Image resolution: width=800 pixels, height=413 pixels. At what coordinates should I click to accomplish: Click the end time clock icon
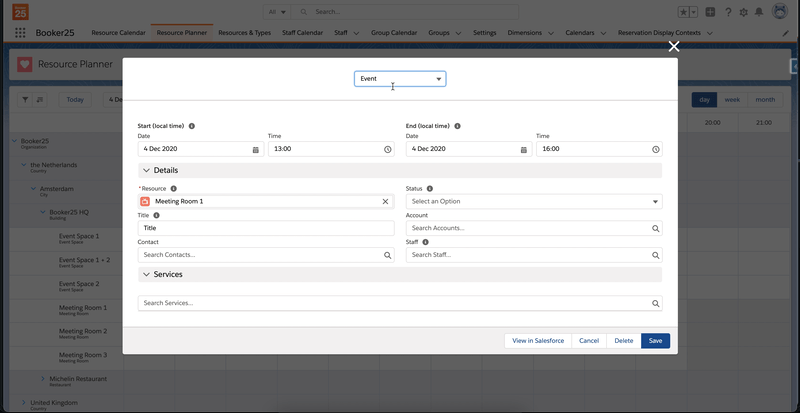tap(656, 149)
